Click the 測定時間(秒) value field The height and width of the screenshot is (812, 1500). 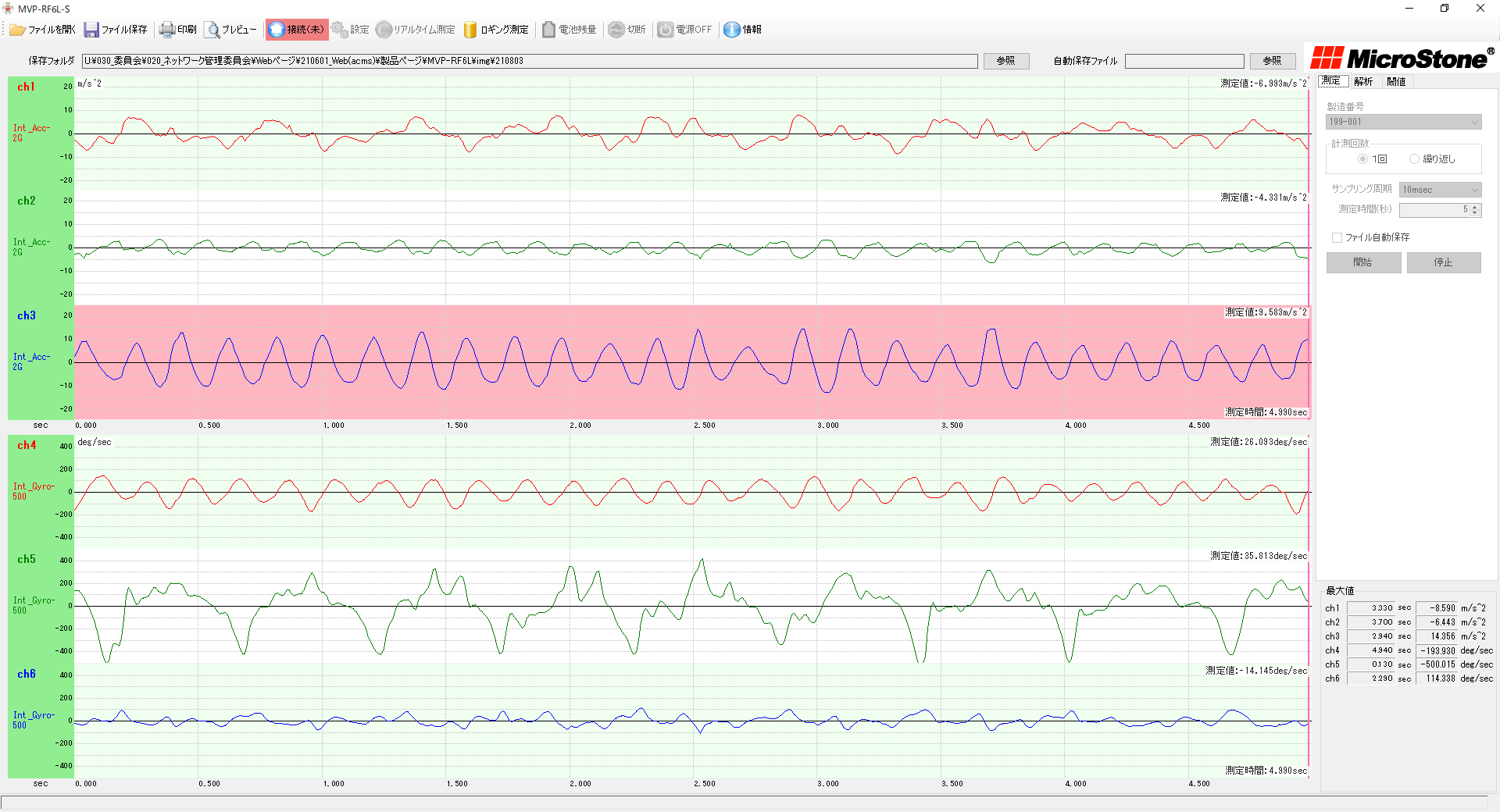point(1435,210)
